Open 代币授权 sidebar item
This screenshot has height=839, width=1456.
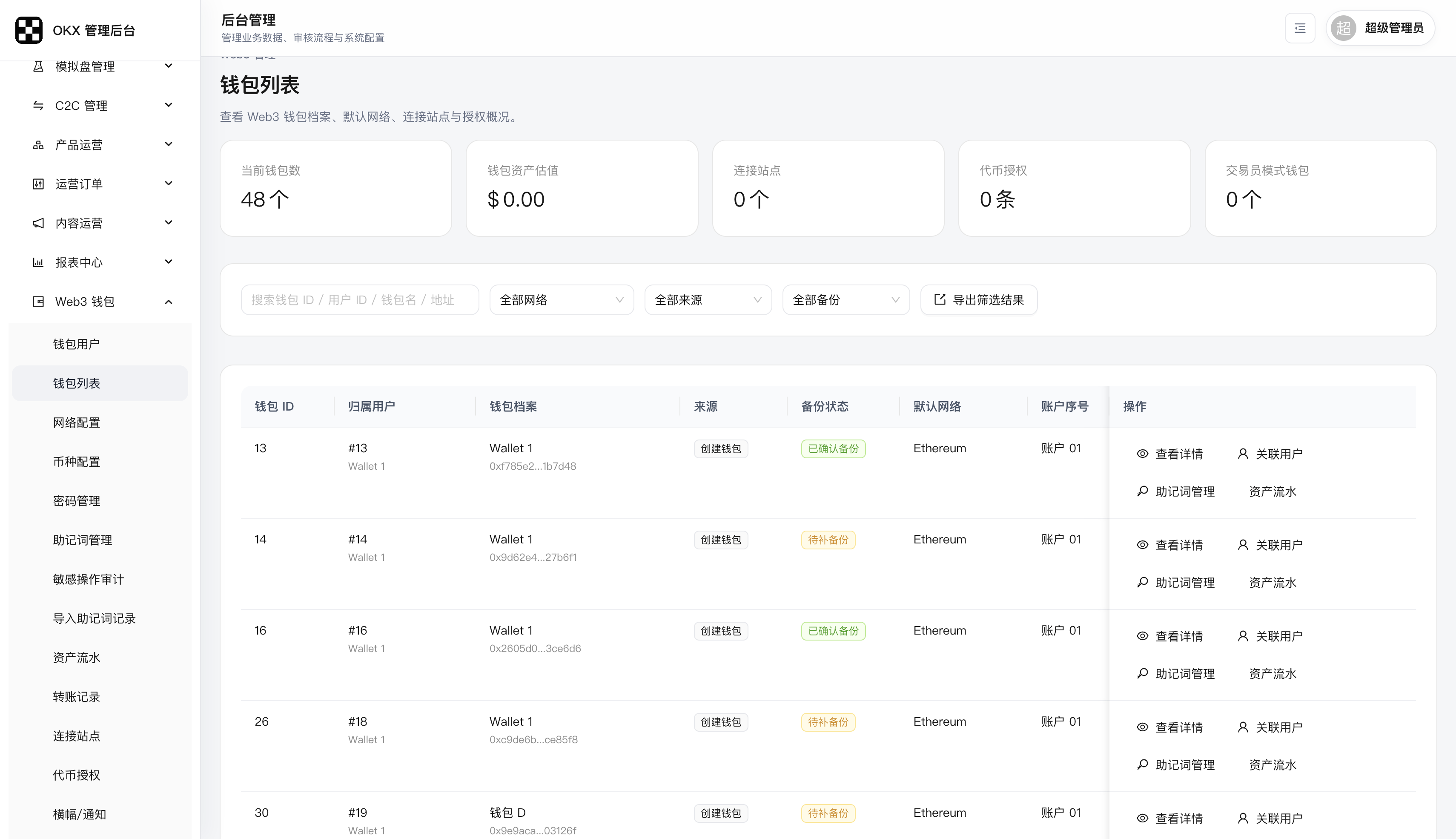(100, 775)
